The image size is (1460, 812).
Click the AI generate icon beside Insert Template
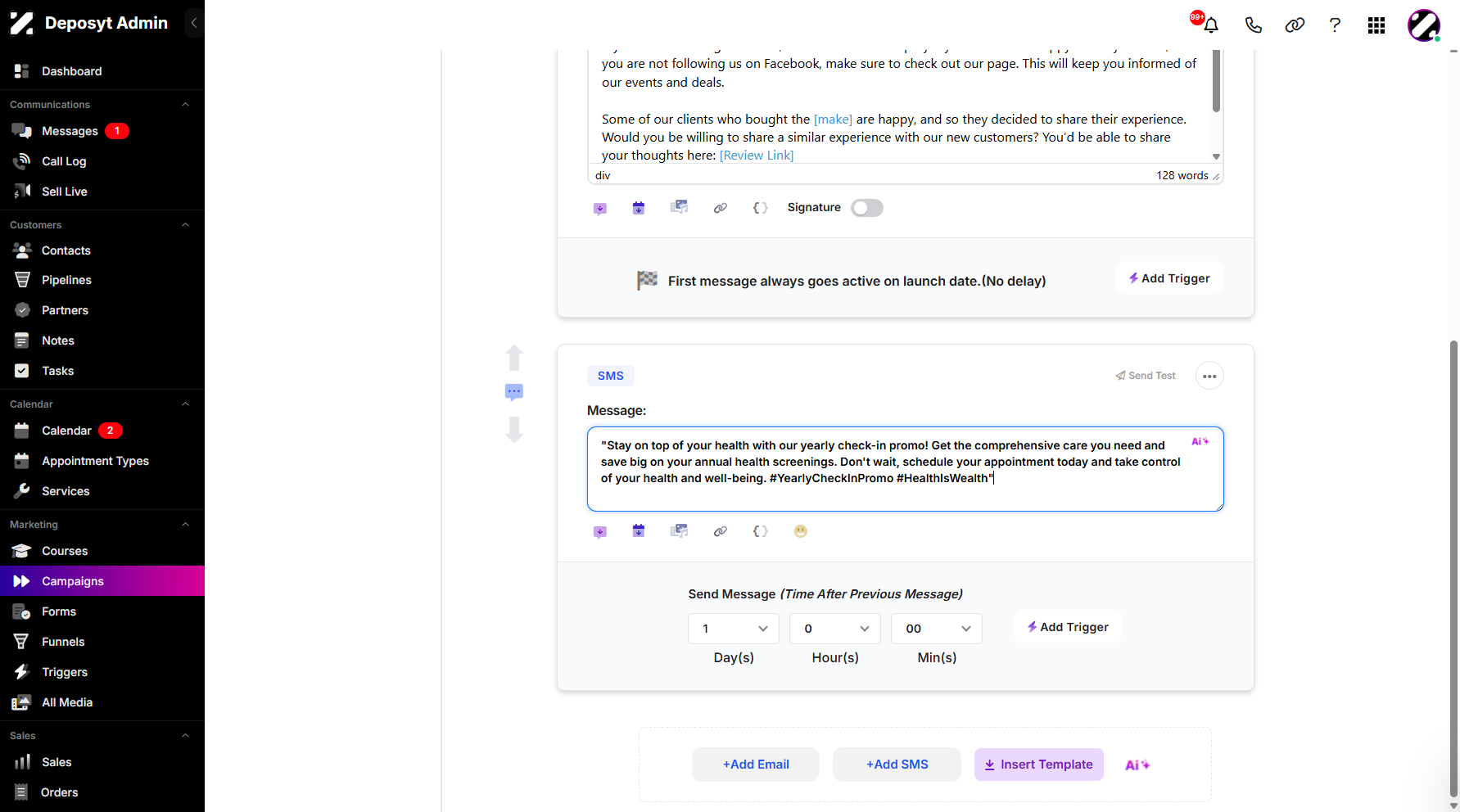[x=1137, y=765]
